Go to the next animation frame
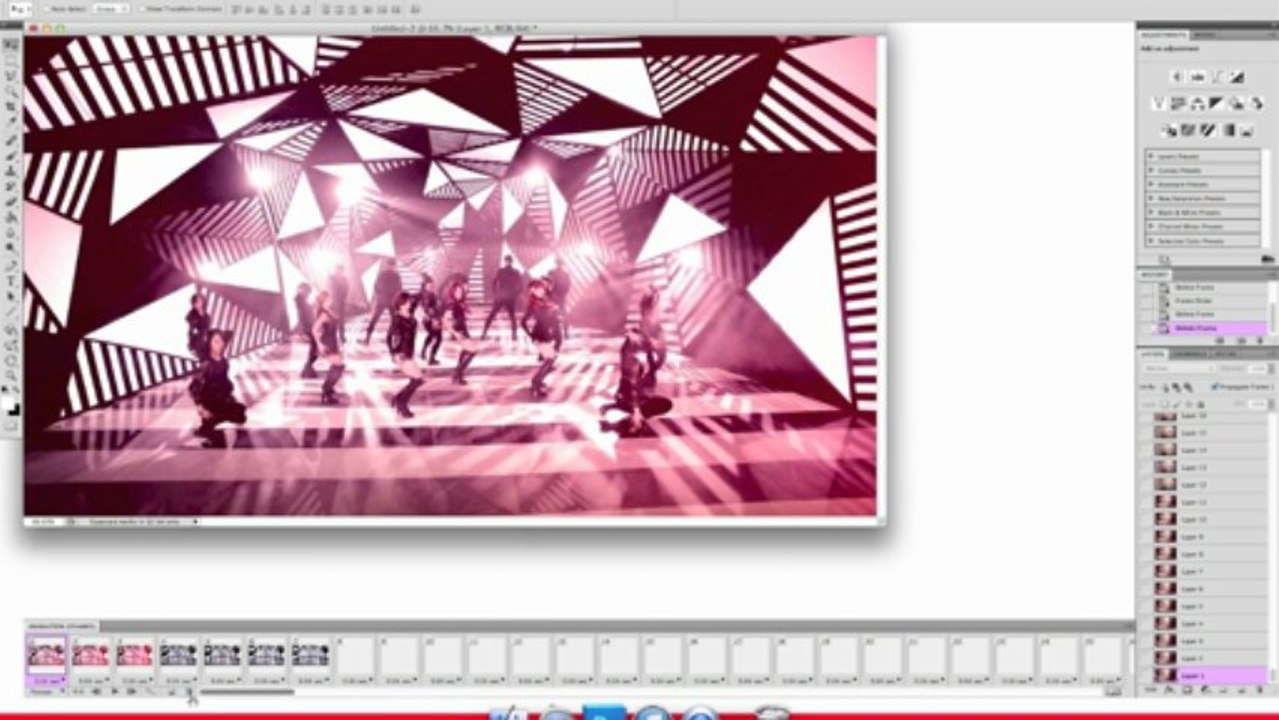The height and width of the screenshot is (720, 1279). (x=131, y=692)
